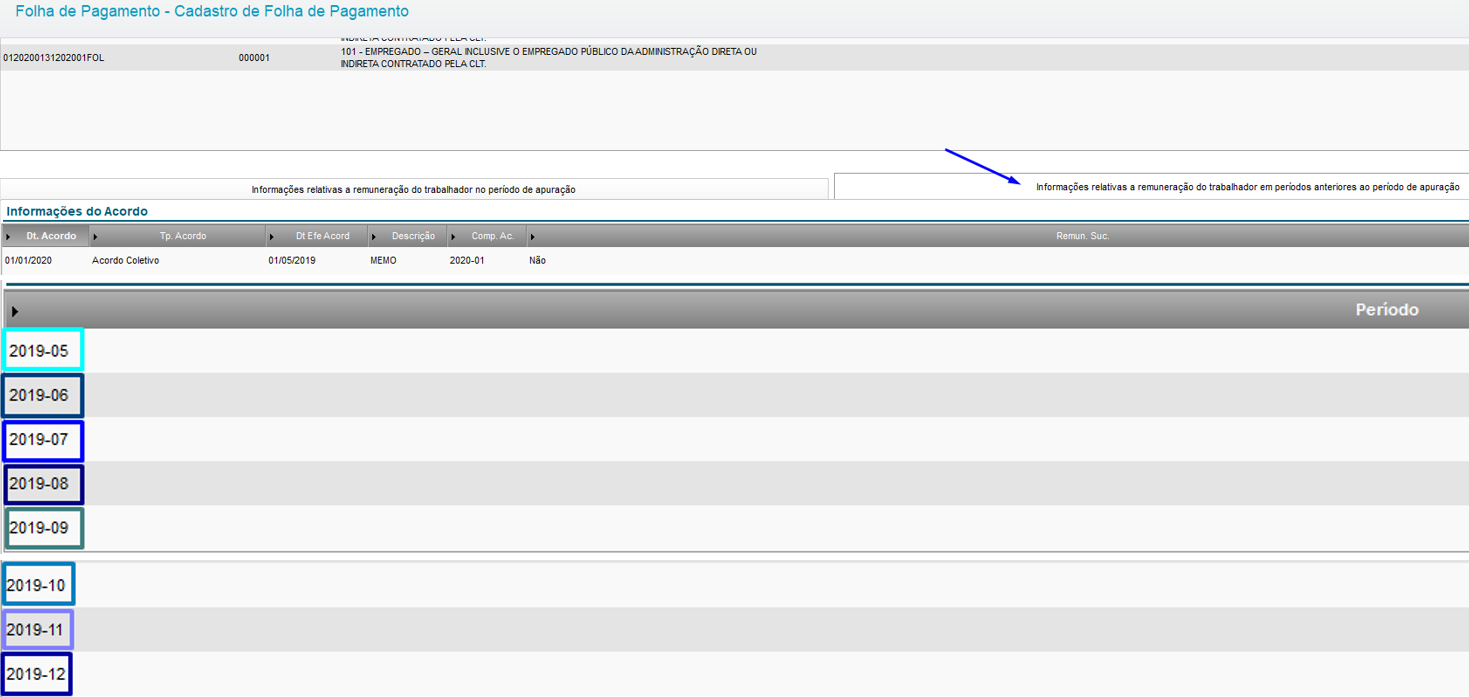Image resolution: width=1469 pixels, height=697 pixels.
Task: Click the Folha de Pagamento page title
Action: (212, 12)
